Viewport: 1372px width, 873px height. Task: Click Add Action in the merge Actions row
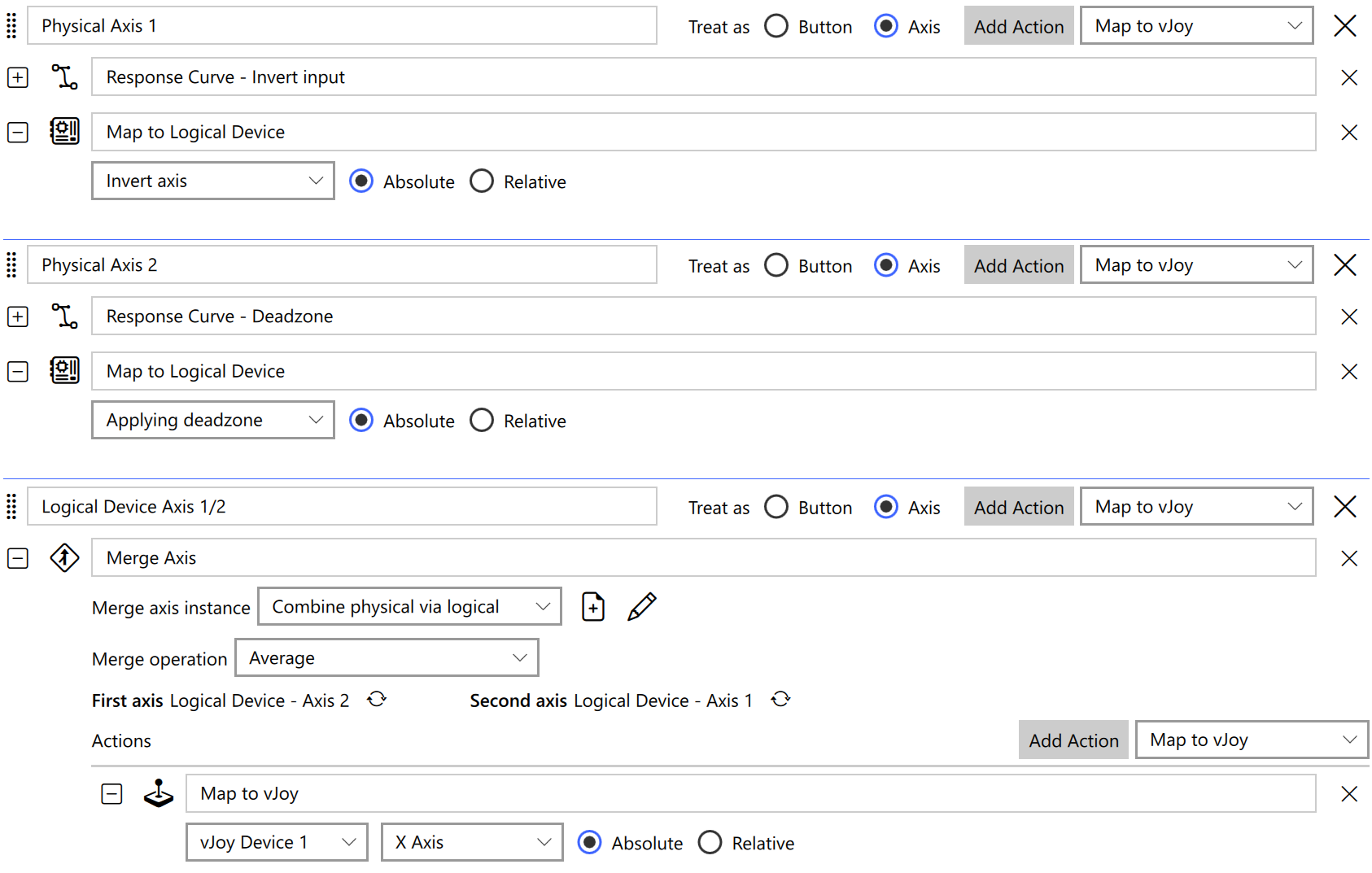pyautogui.click(x=1073, y=740)
